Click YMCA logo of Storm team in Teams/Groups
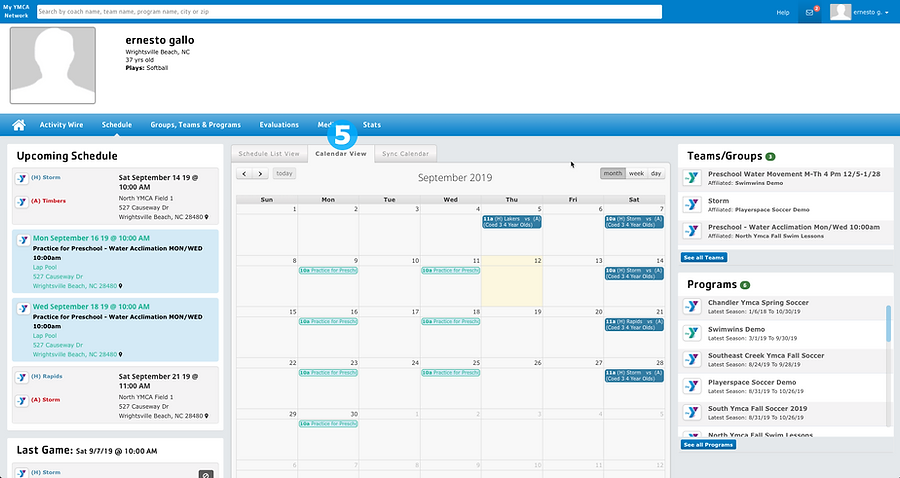The width and height of the screenshot is (900, 478). (x=692, y=205)
